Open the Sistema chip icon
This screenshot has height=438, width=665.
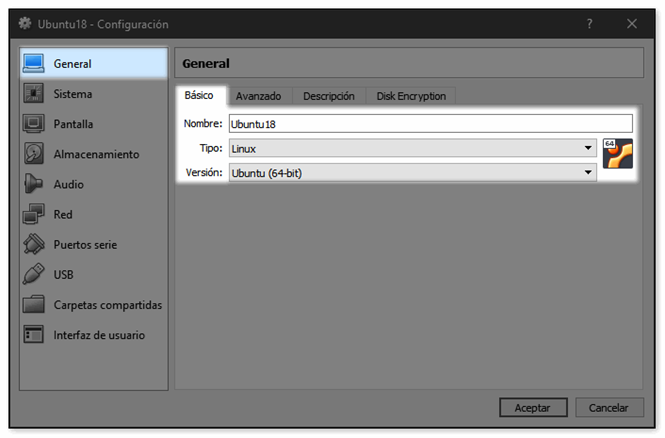pos(34,94)
